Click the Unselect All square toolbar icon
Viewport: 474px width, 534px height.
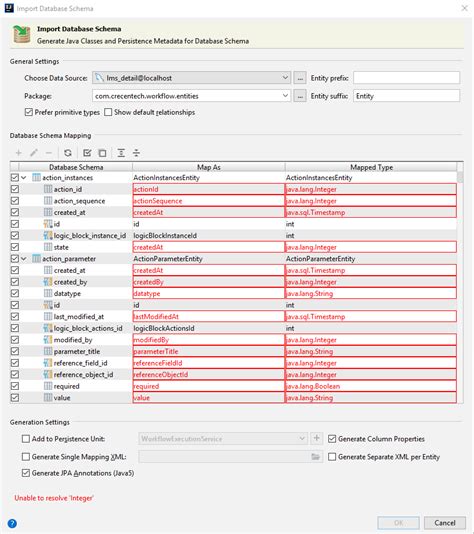coord(102,153)
